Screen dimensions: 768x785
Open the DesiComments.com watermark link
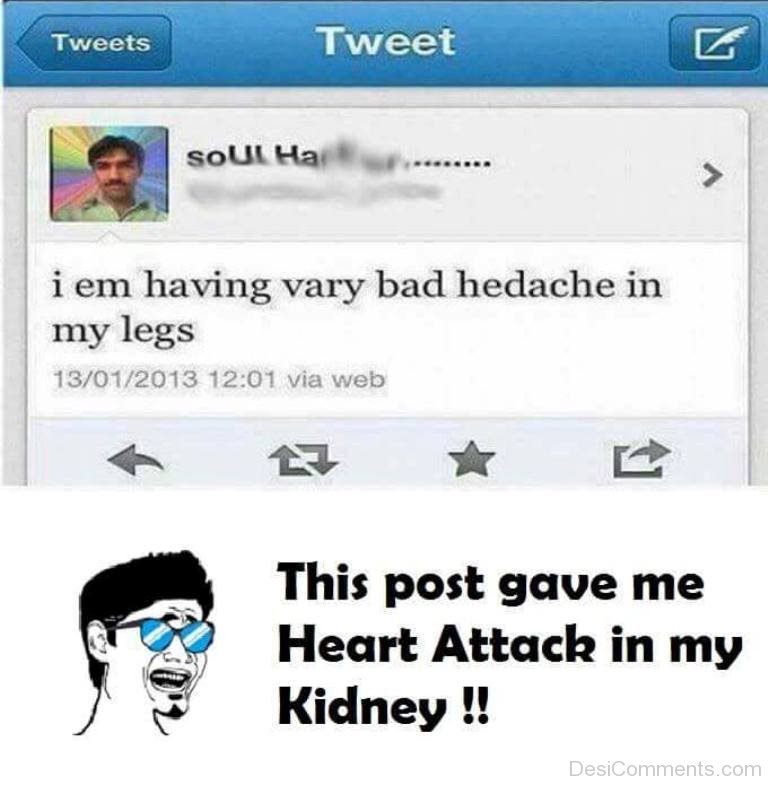point(665,768)
